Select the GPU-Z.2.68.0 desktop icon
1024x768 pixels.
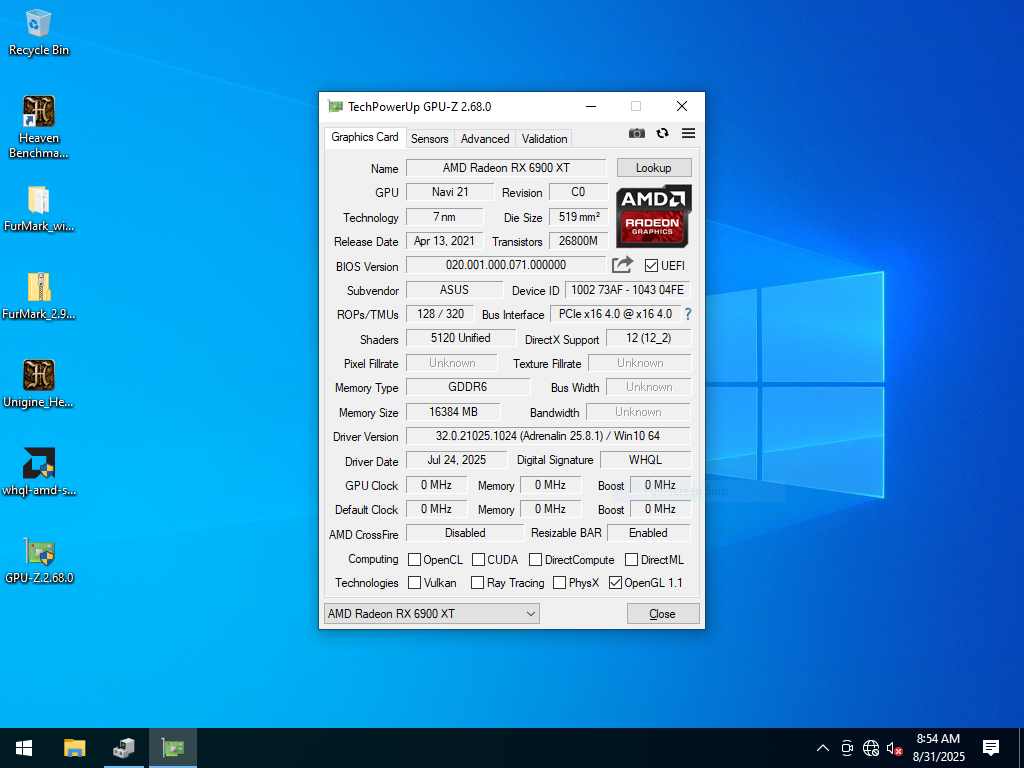coord(39,560)
